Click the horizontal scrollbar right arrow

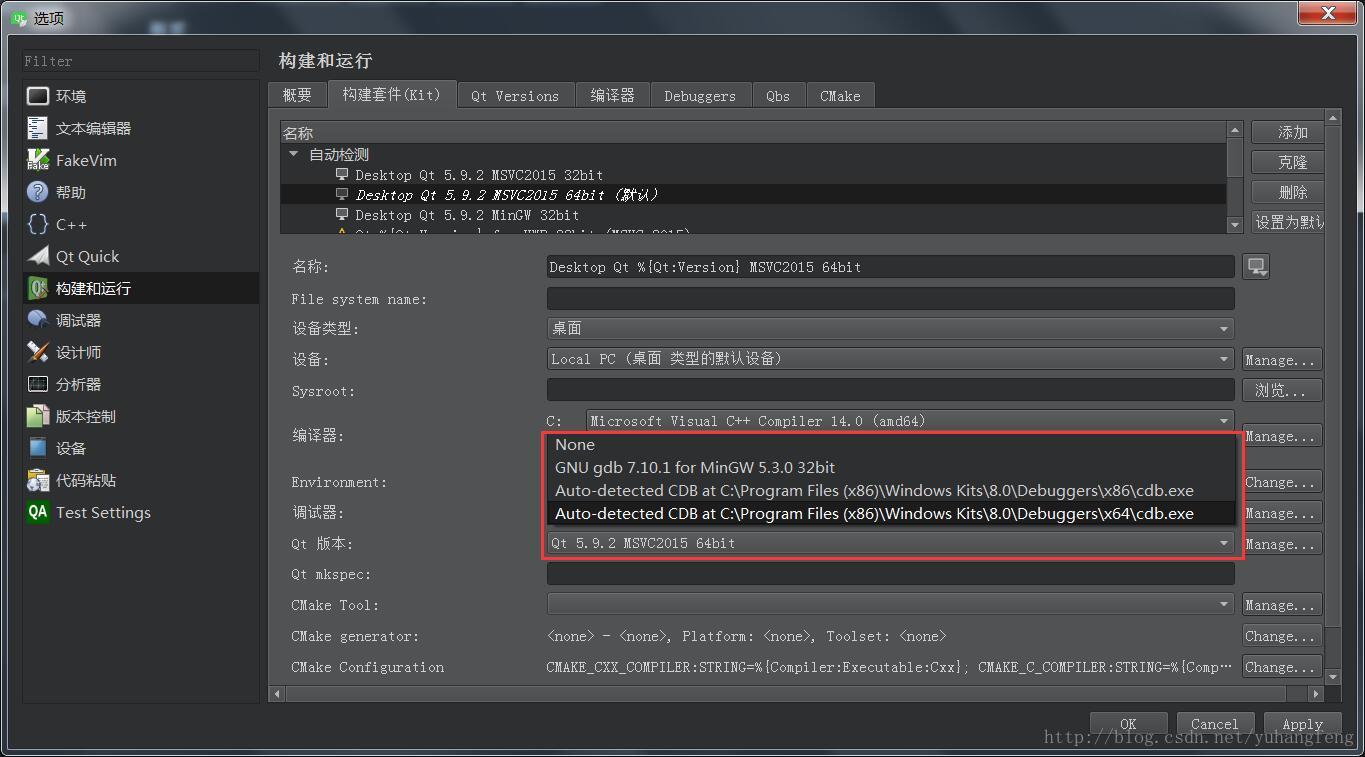coord(1316,693)
